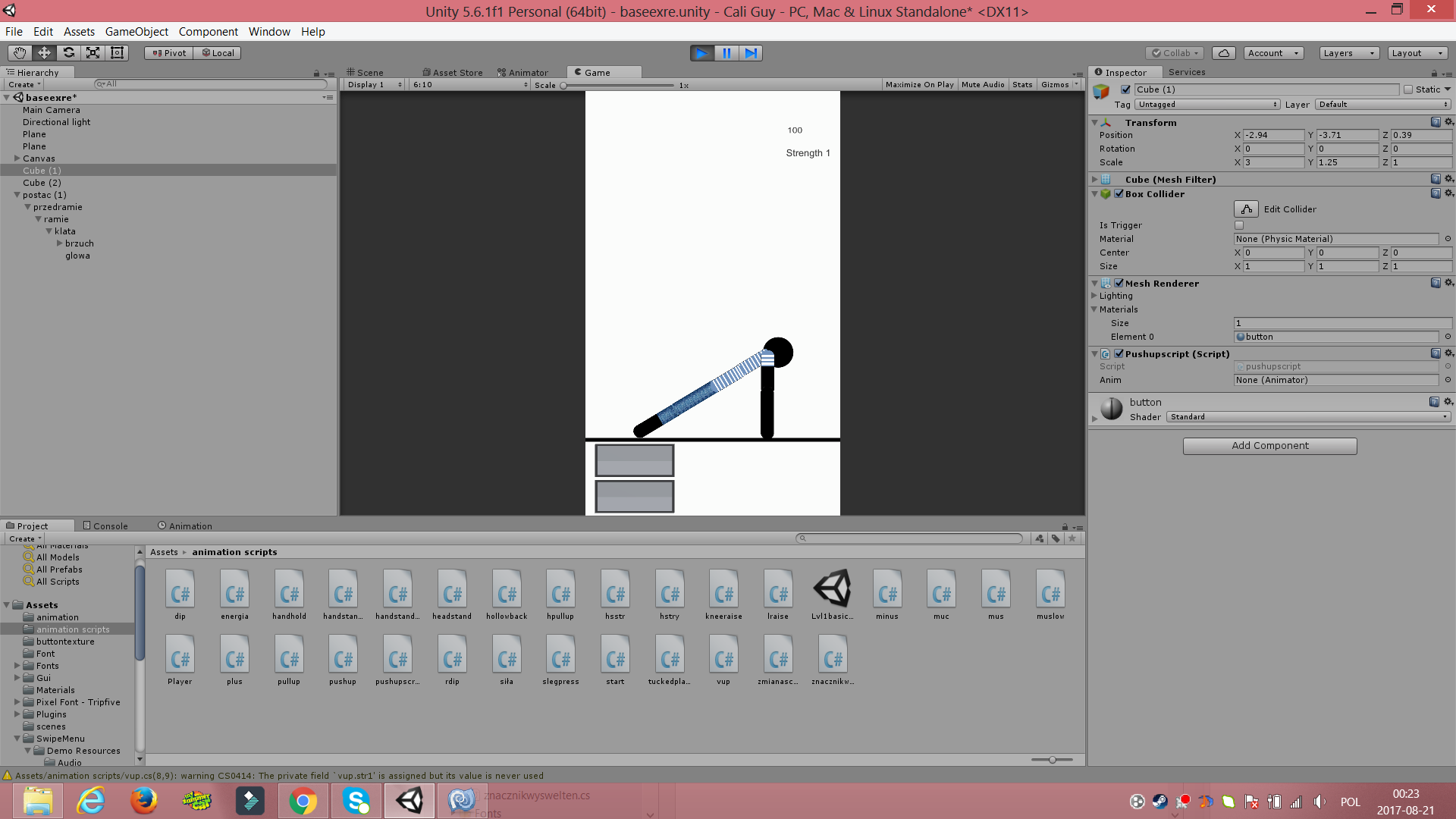Open the Shader Standard dropdown
Viewport: 1456px width, 819px height.
[x=1308, y=417]
